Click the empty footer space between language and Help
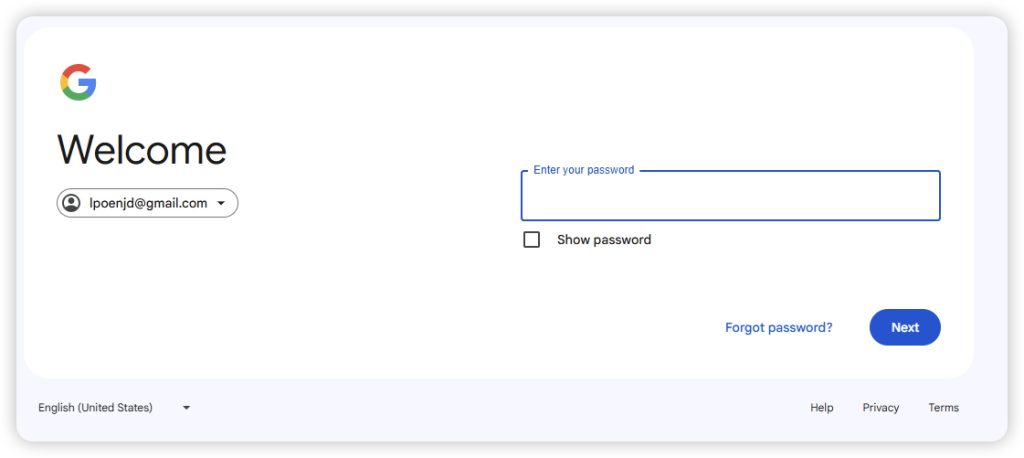 coord(500,408)
